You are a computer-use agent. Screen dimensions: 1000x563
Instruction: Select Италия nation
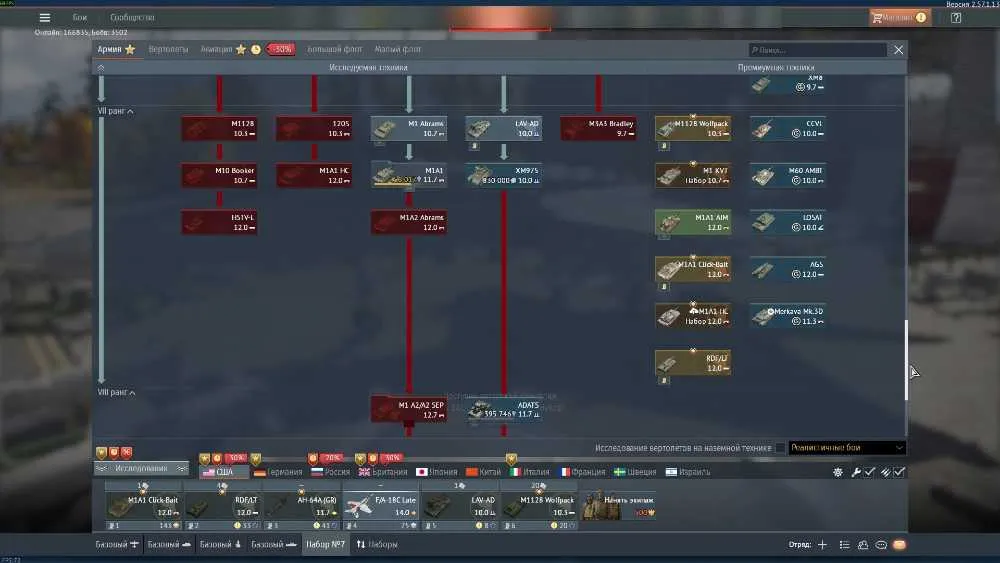(x=529, y=472)
